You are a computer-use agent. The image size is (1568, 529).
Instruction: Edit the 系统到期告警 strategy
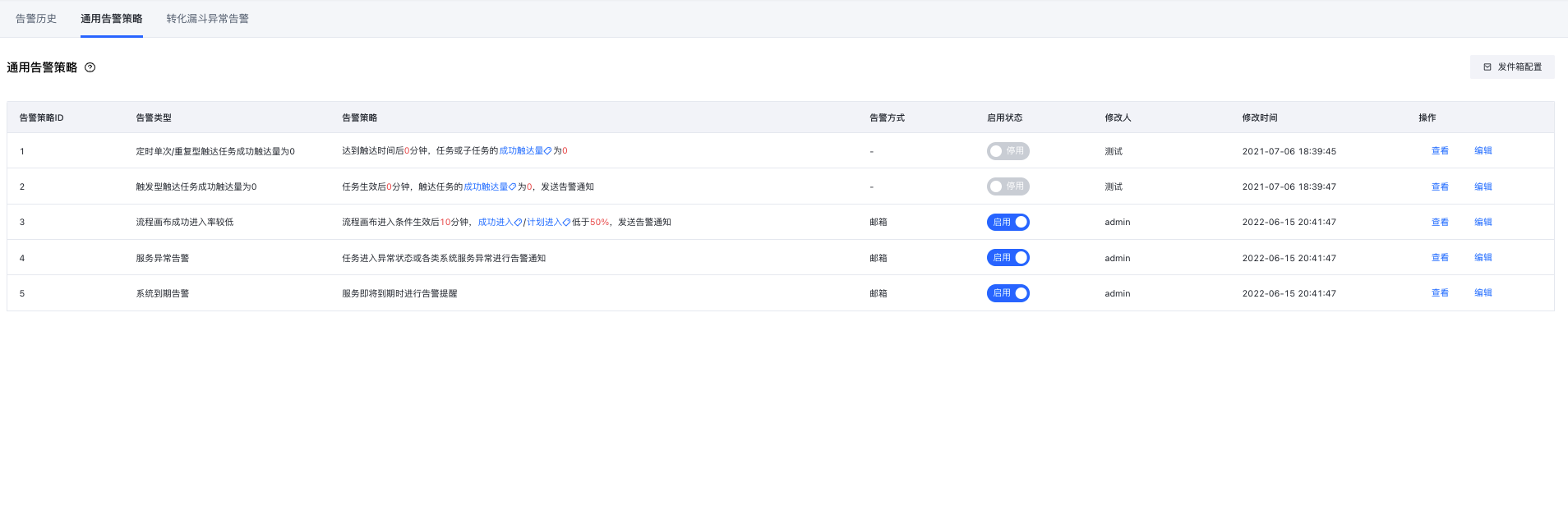tap(1483, 293)
